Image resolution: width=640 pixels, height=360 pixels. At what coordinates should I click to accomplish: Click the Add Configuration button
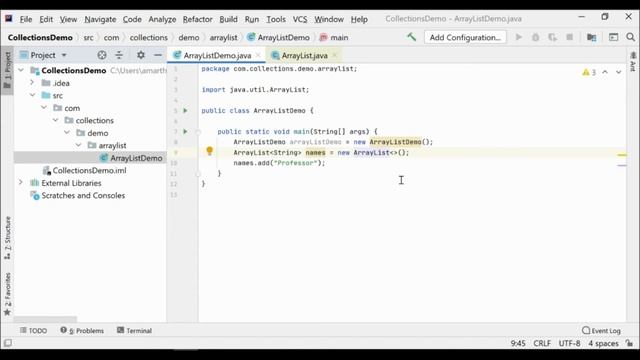(465, 37)
